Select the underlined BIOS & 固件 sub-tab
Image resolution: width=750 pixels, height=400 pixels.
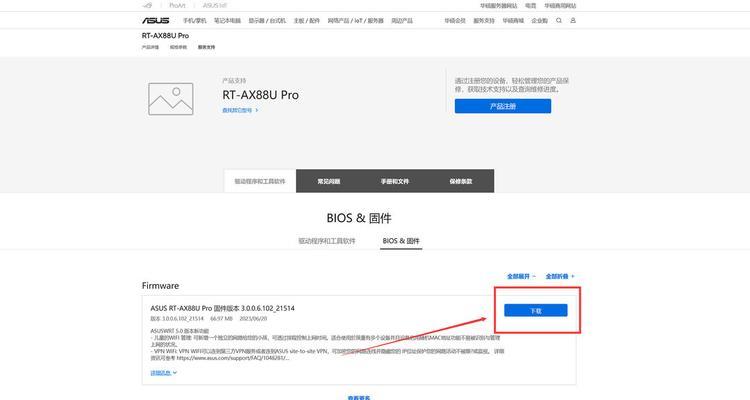pos(401,241)
